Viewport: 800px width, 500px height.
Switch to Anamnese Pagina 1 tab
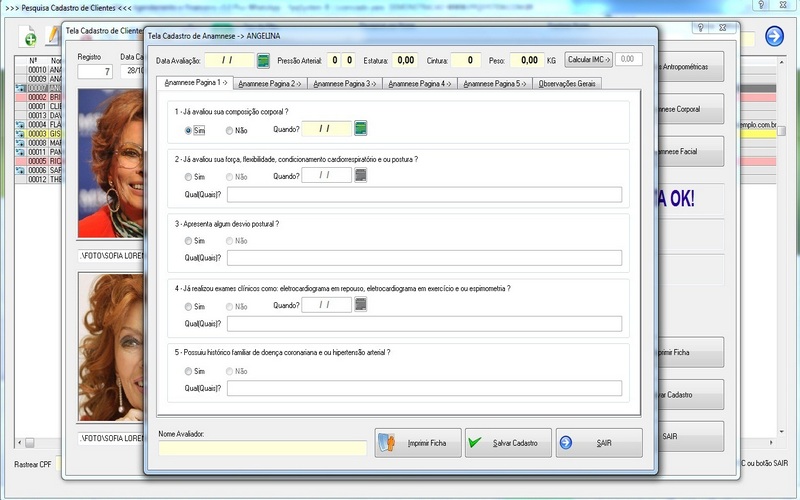point(195,83)
